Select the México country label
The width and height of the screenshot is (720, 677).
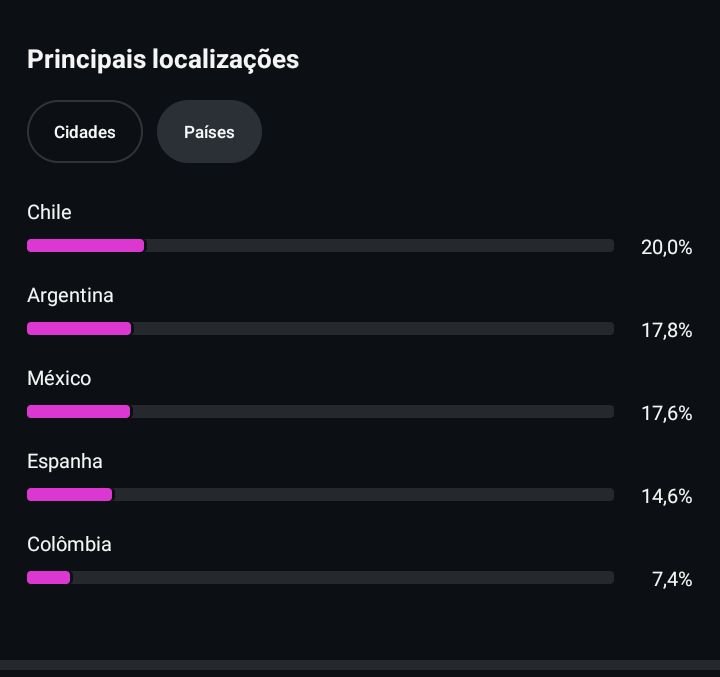coord(59,378)
